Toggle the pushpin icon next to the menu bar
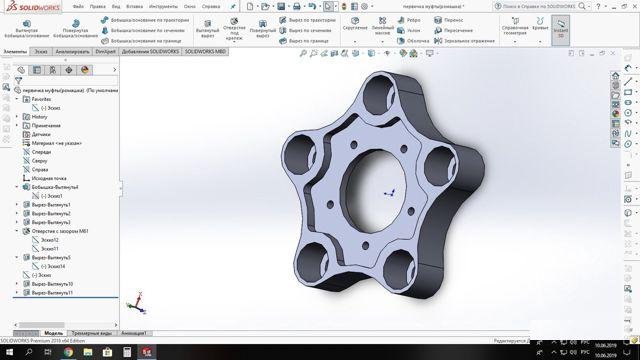 tap(233, 7)
